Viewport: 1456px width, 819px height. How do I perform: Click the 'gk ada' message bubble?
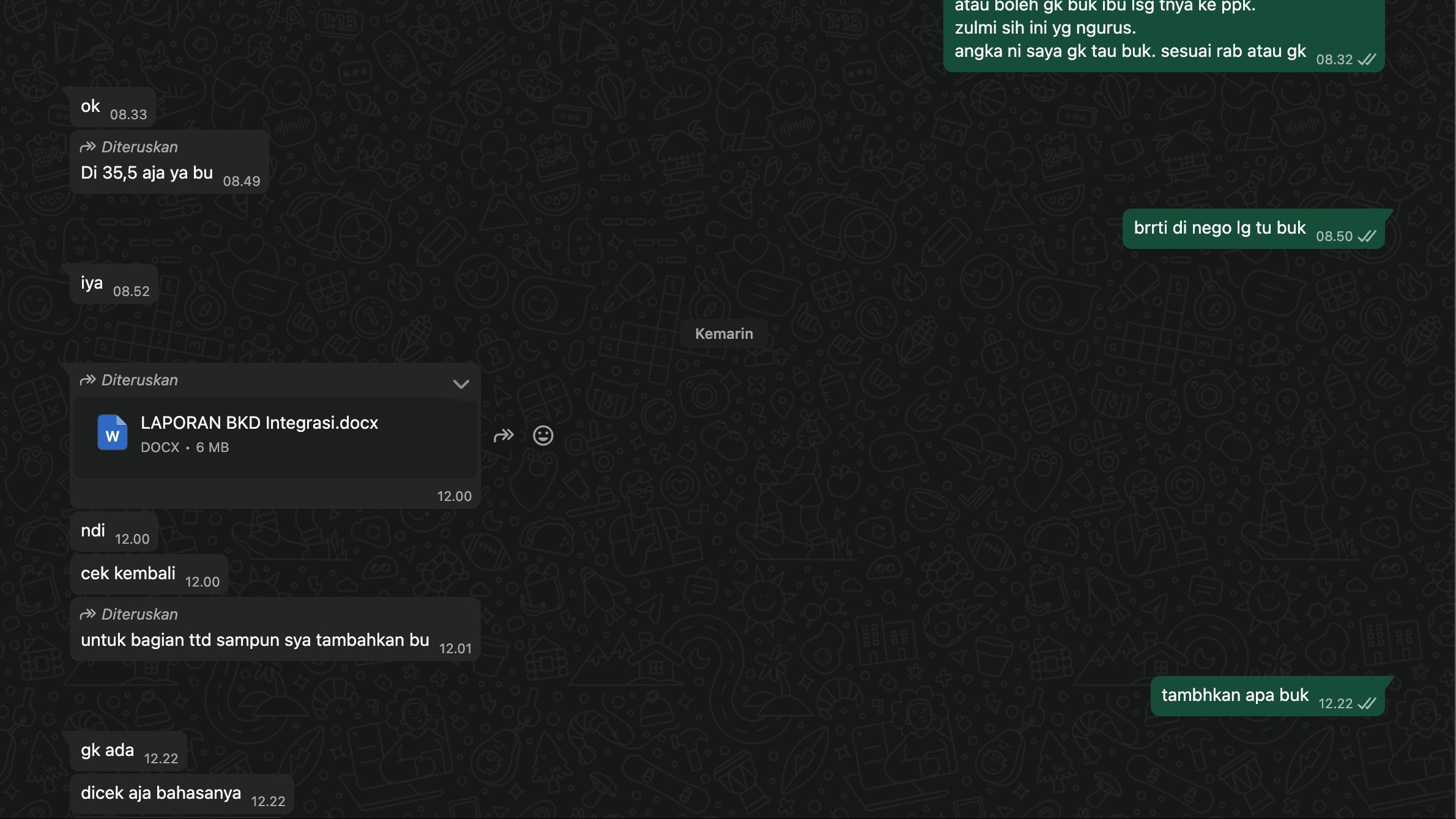(108, 750)
